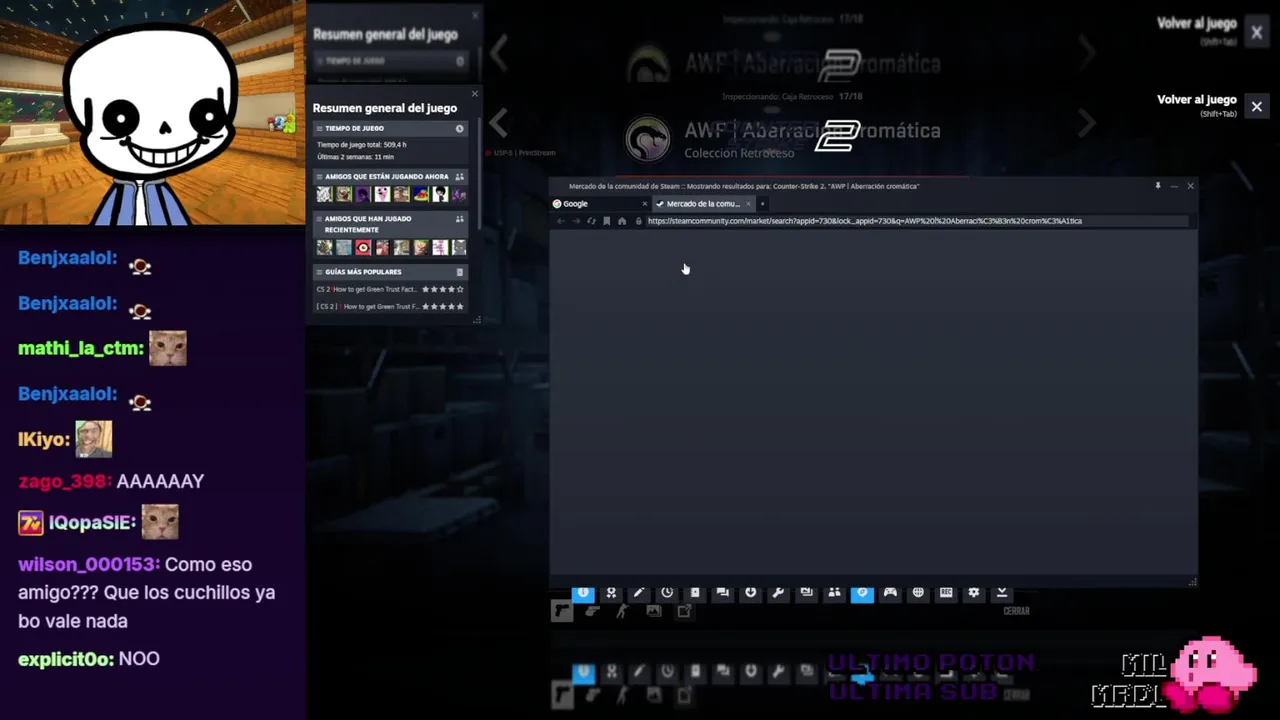Viewport: 1280px width, 720px height.
Task: Select the revolver icon below the overlay toolbar
Action: coord(592,611)
